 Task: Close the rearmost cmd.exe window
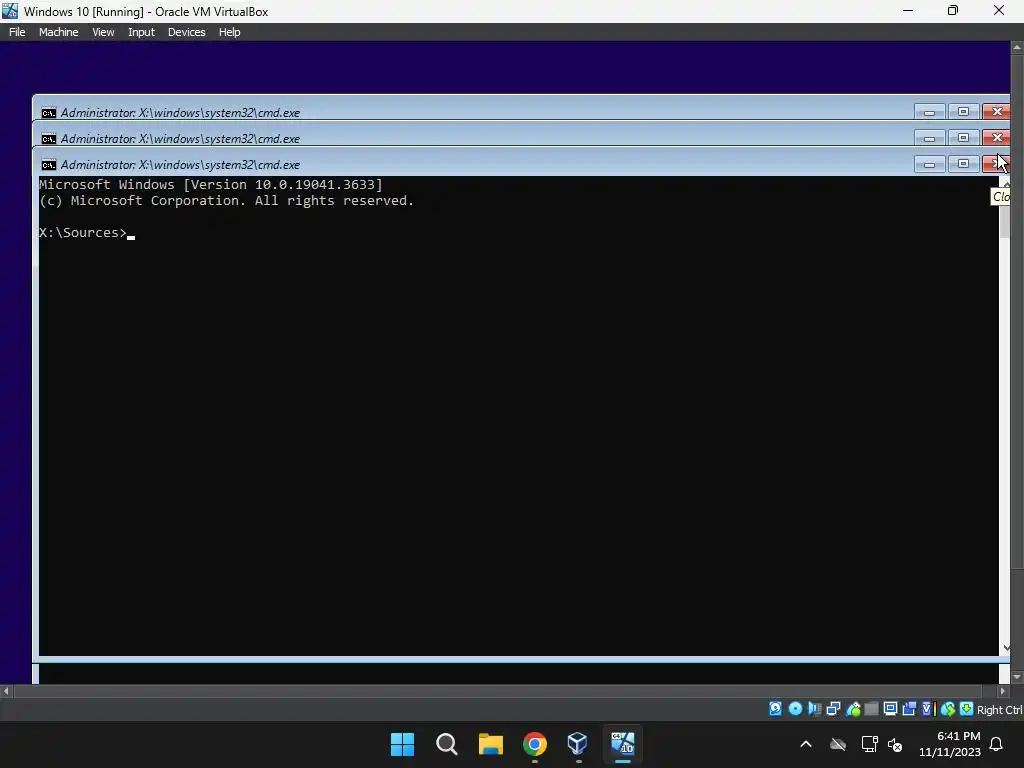click(996, 112)
